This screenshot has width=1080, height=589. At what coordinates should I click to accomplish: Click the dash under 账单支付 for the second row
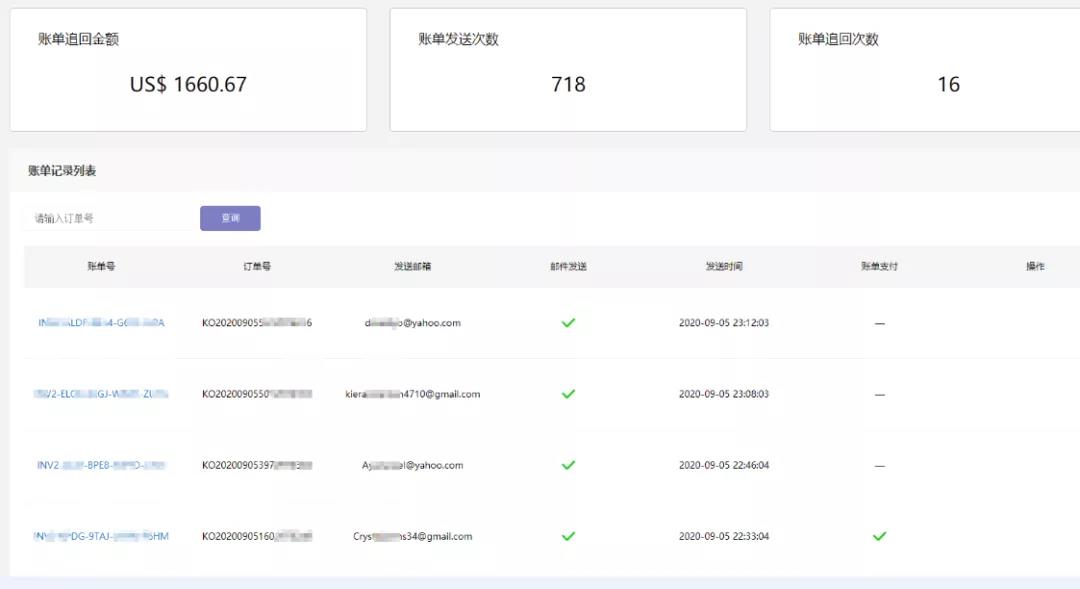(x=879, y=394)
